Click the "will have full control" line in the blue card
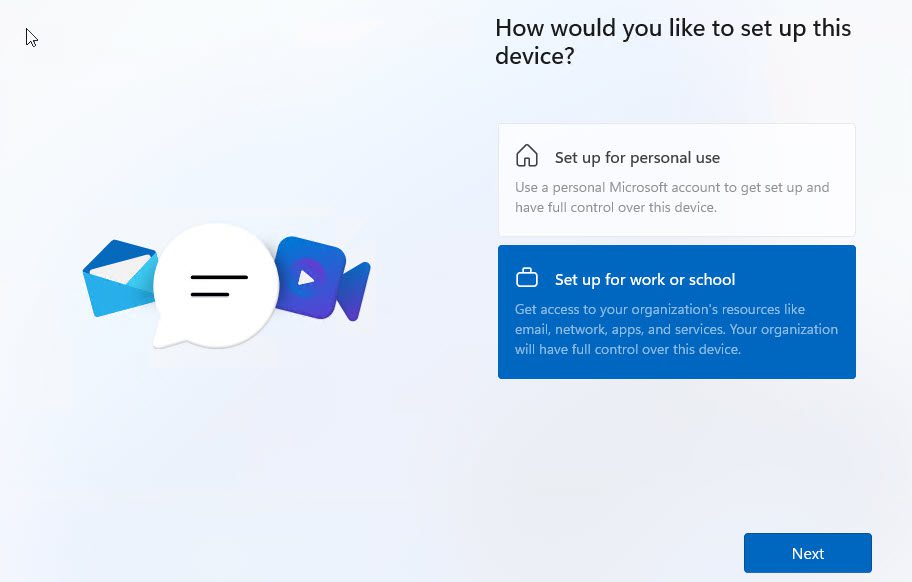 627,350
